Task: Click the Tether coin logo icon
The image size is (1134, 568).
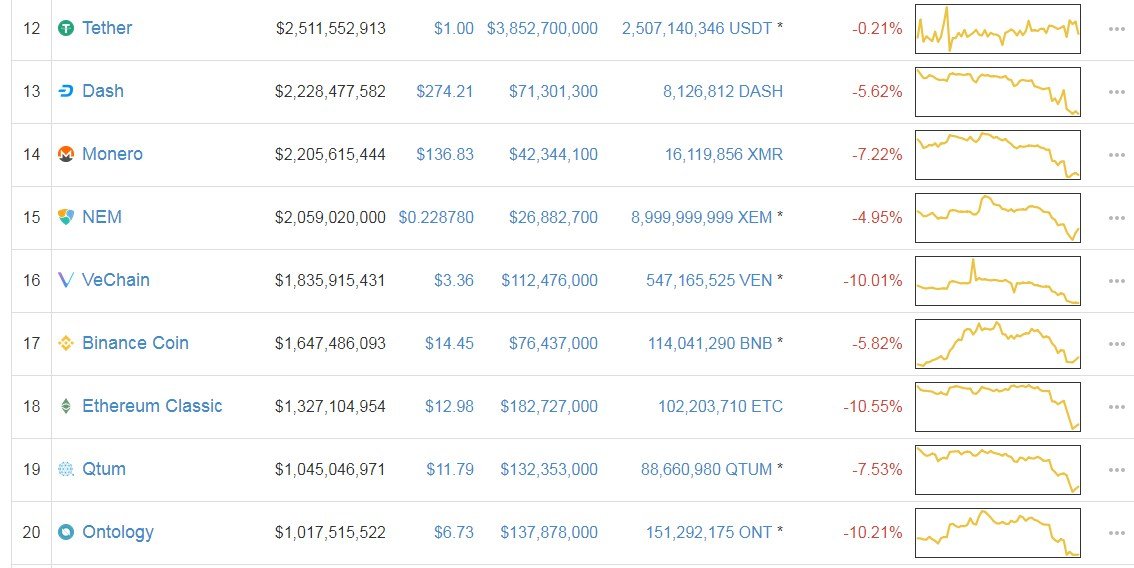Action: (x=66, y=28)
